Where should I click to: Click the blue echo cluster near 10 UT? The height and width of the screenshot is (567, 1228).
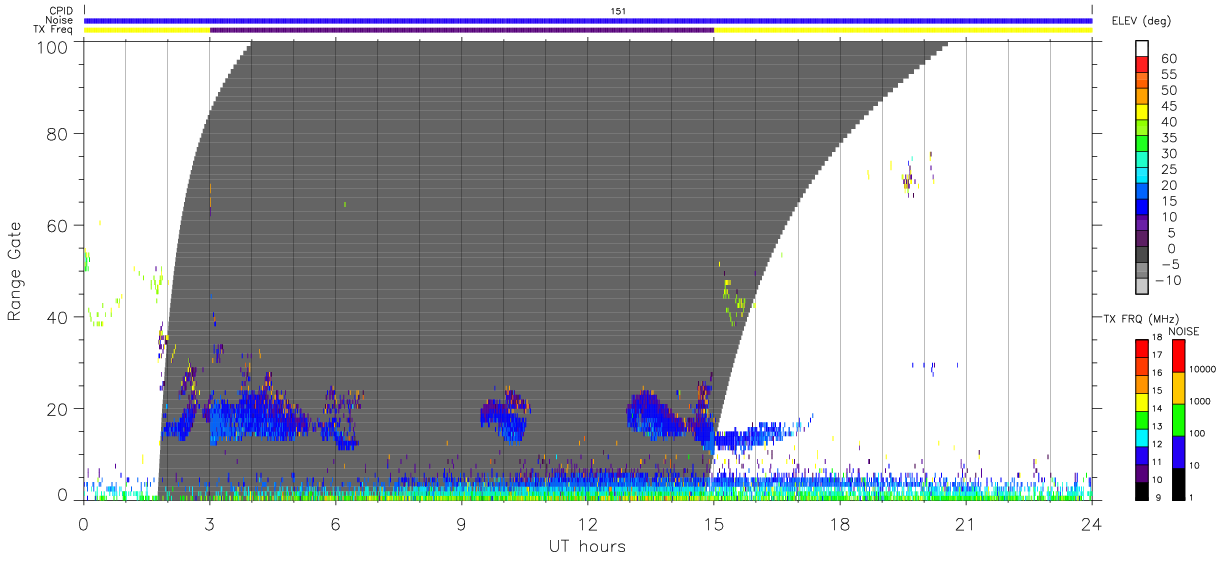click(505, 416)
